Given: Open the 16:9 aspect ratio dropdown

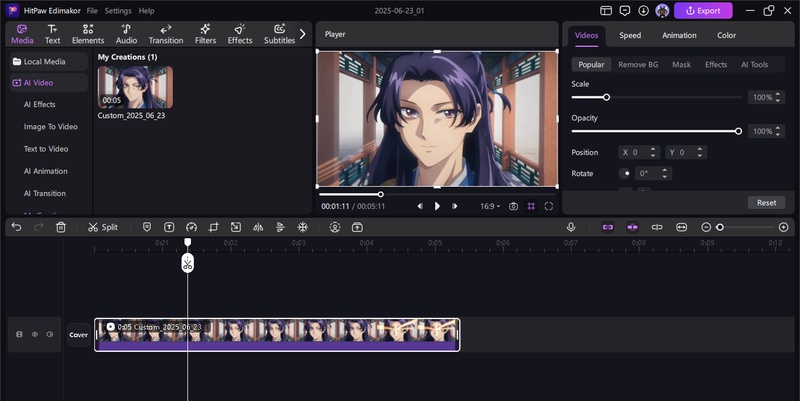Looking at the screenshot, I should pos(490,206).
